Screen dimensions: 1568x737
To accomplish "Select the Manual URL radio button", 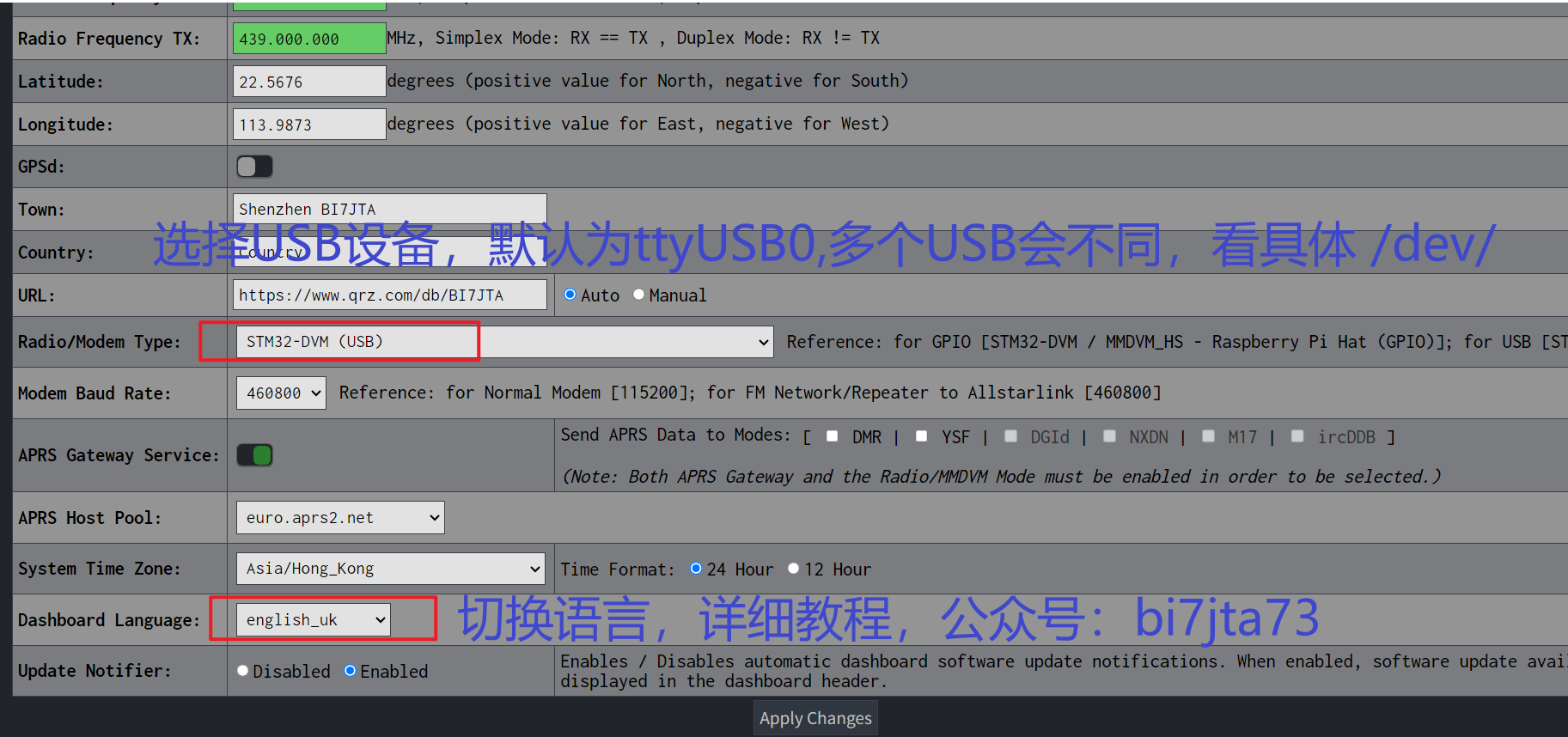I will 638,295.
